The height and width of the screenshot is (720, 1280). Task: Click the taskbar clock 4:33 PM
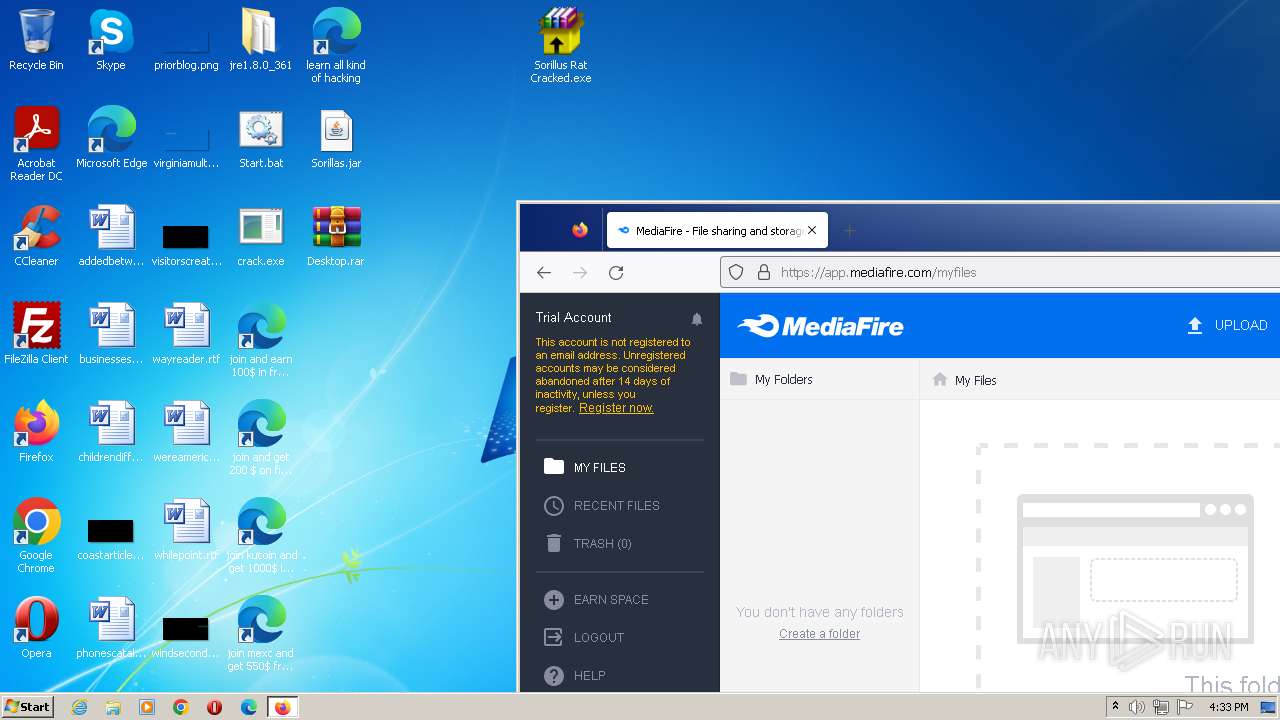[x=1228, y=707]
